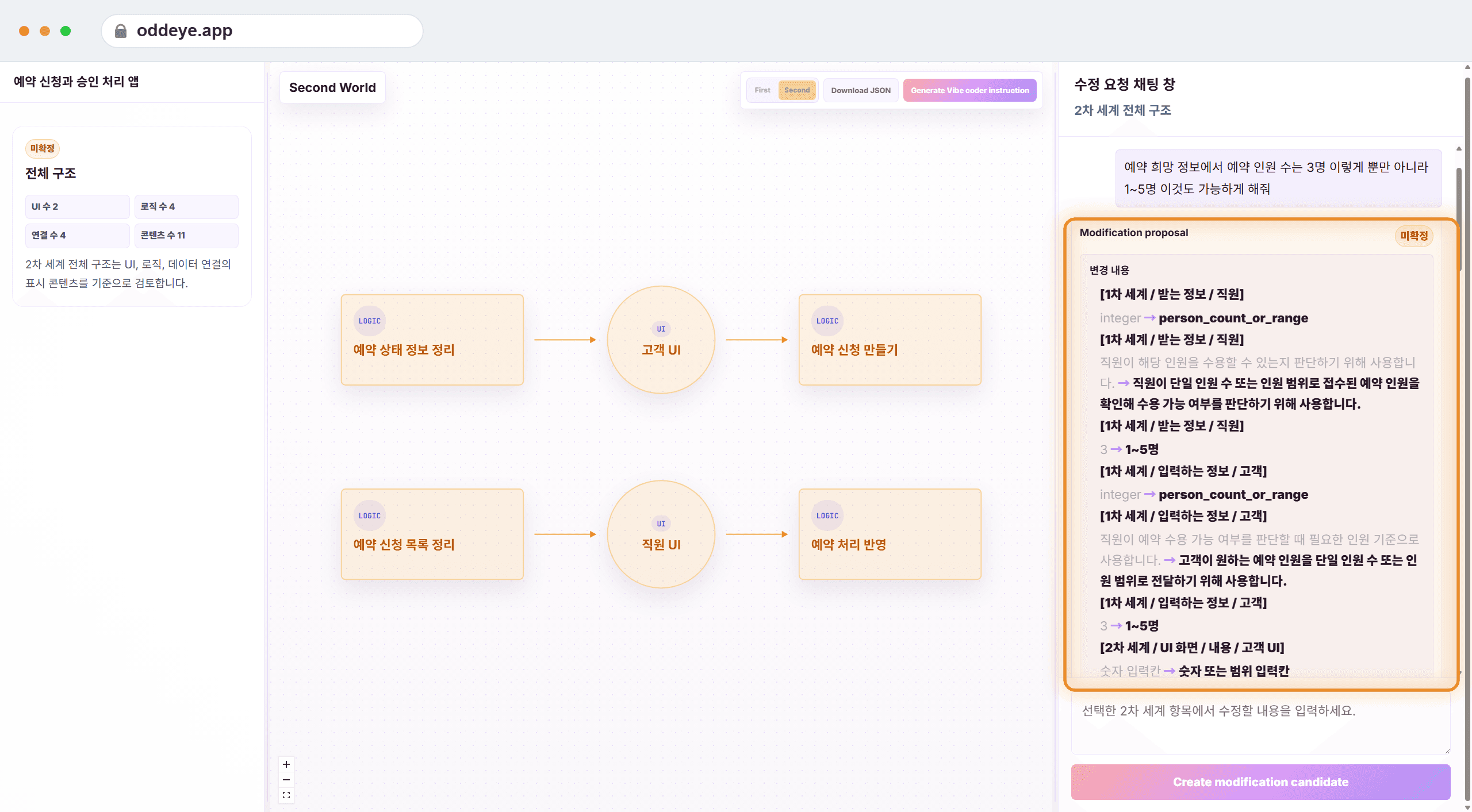Click the zoom in plus icon
Screen dimensions: 1472x812
click(x=286, y=764)
